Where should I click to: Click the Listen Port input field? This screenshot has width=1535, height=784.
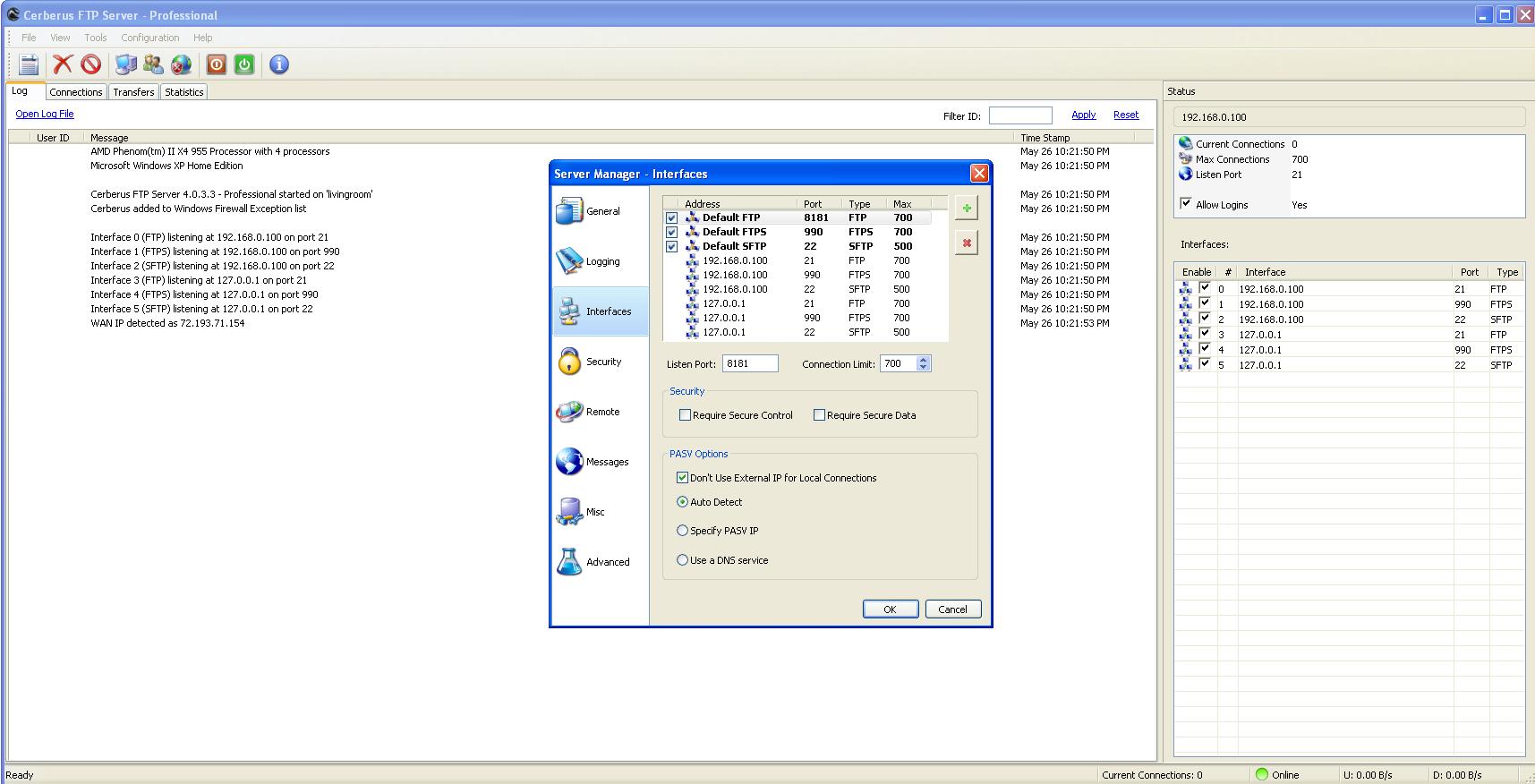(750, 363)
